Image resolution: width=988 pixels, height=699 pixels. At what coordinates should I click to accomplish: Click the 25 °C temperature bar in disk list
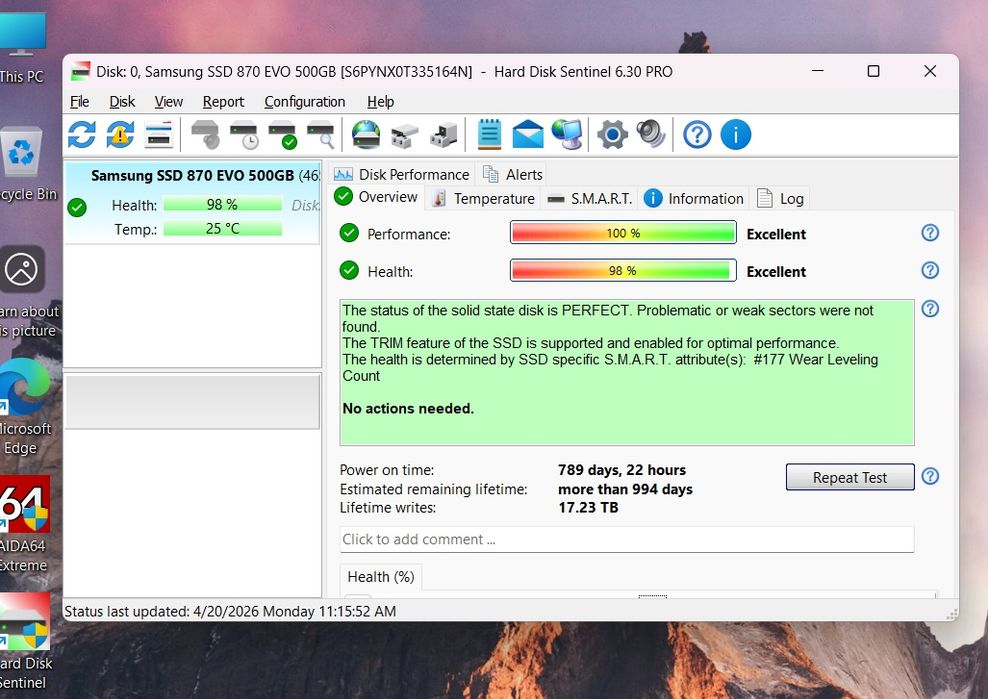pos(222,228)
